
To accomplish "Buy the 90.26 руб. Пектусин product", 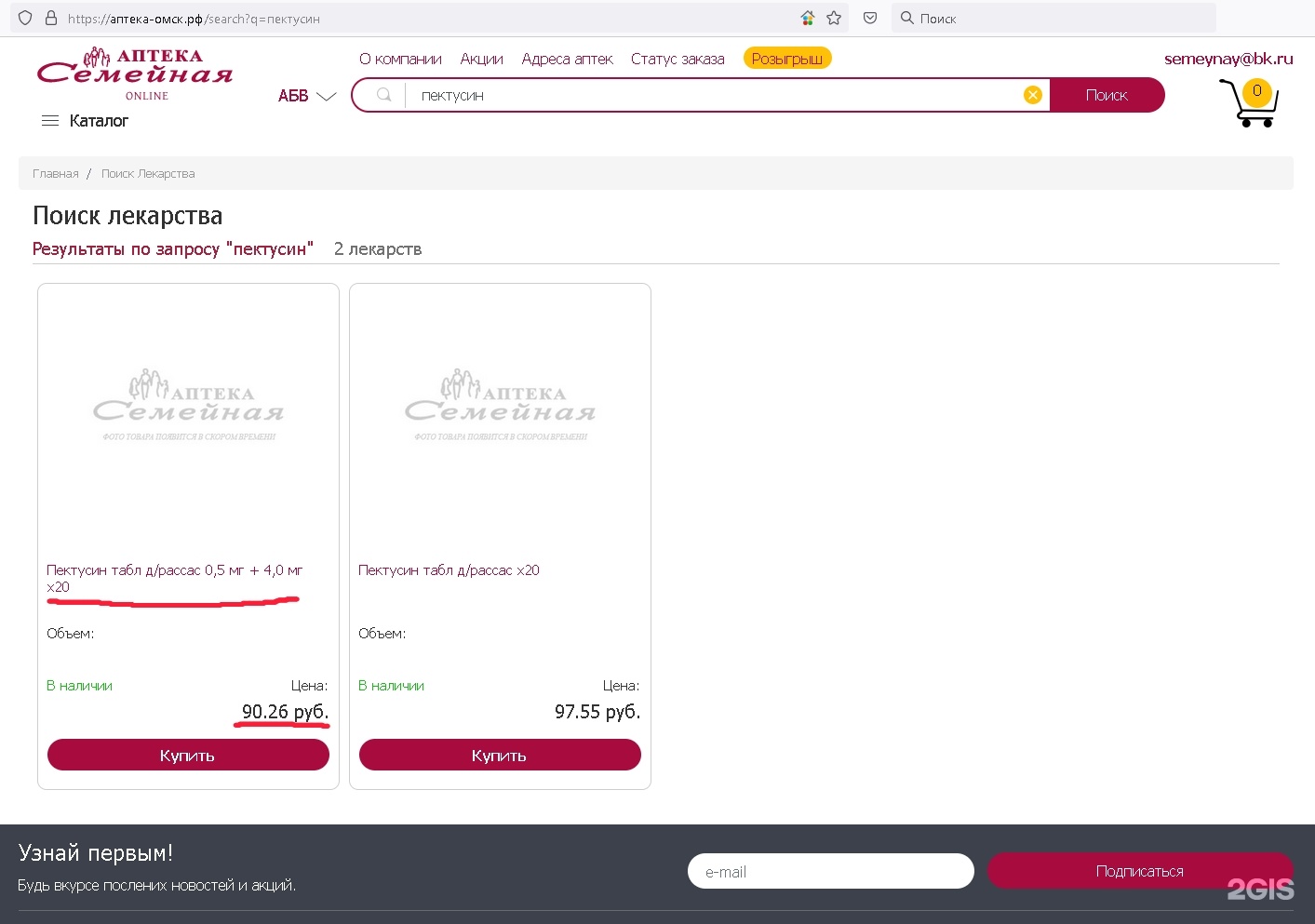I will [x=188, y=755].
